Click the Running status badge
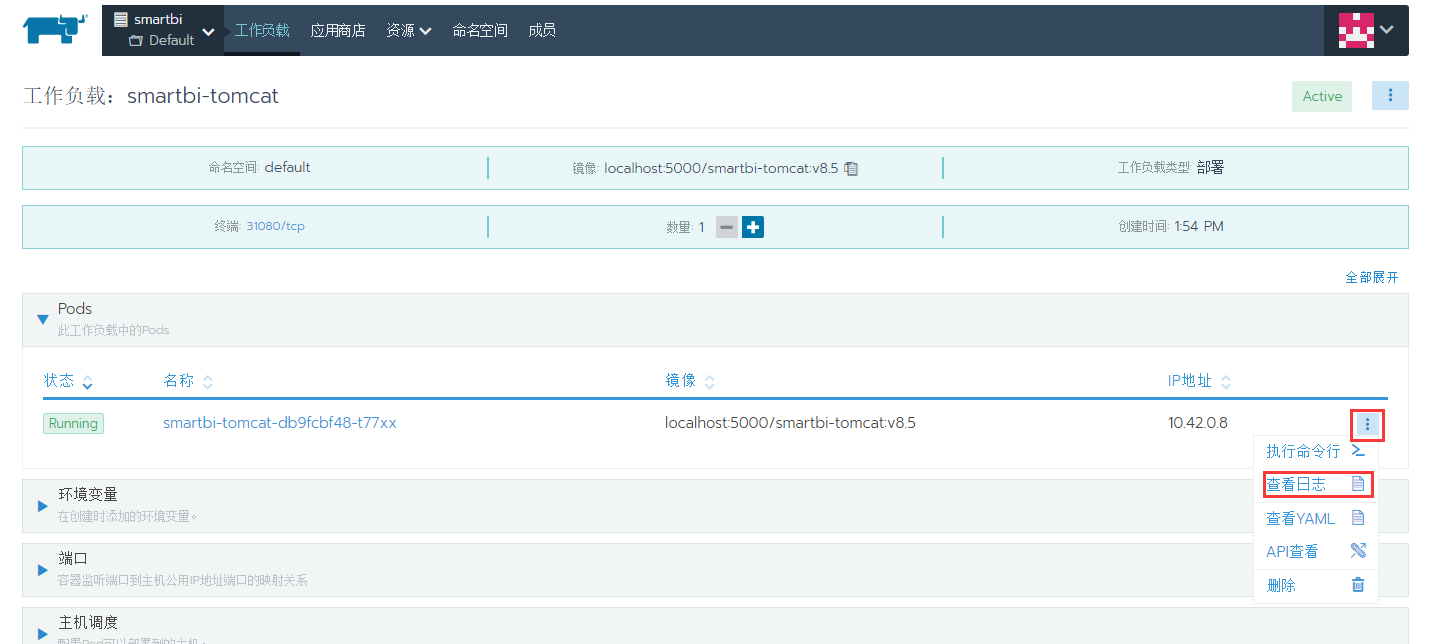The width and height of the screenshot is (1447, 644). (73, 423)
